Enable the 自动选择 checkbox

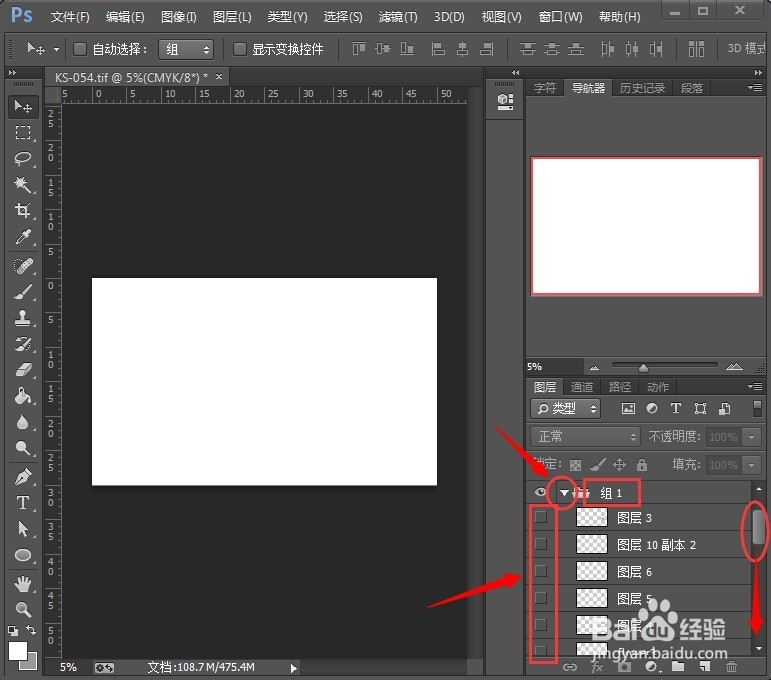pos(80,49)
